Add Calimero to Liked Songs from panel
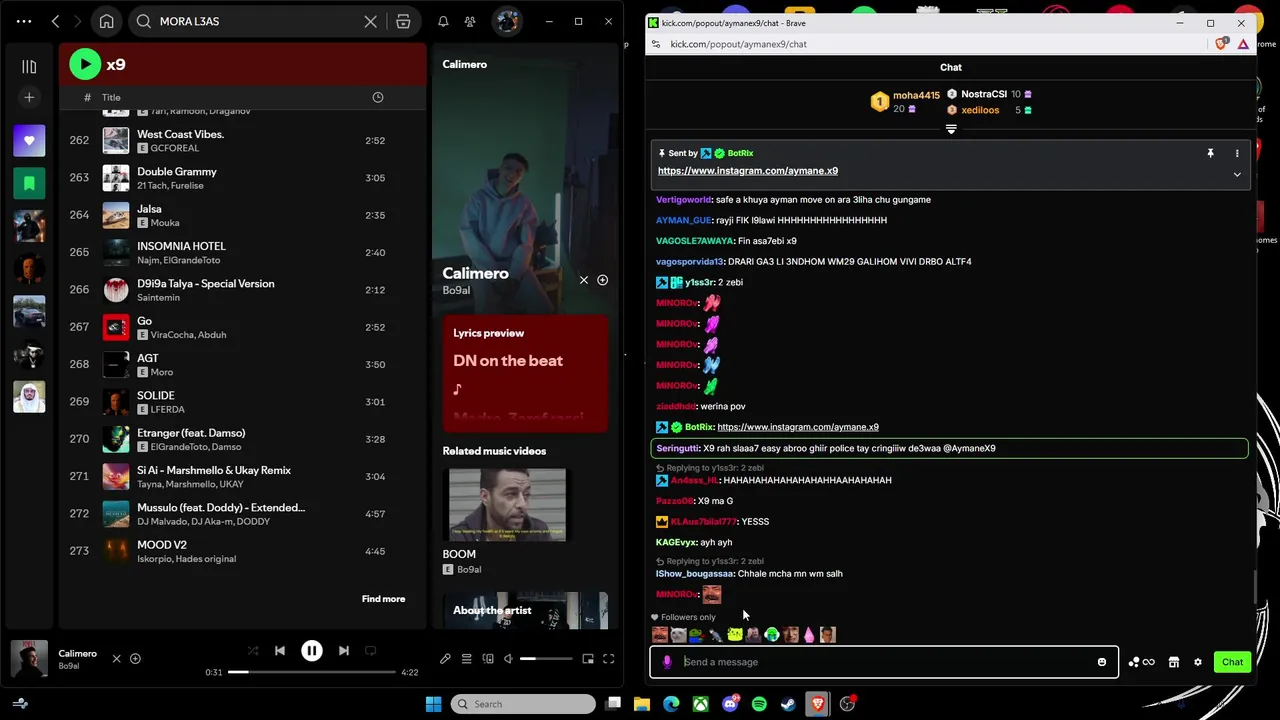The image size is (1280, 720). (x=602, y=280)
